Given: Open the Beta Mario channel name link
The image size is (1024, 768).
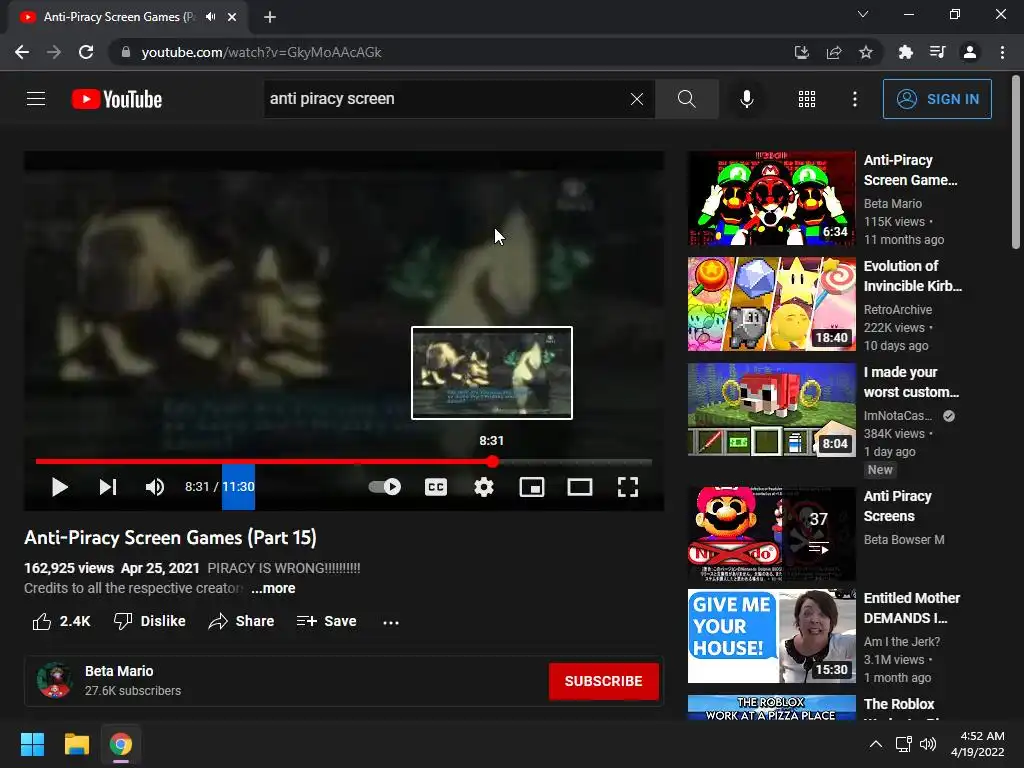Looking at the screenshot, I should pyautogui.click(x=119, y=671).
